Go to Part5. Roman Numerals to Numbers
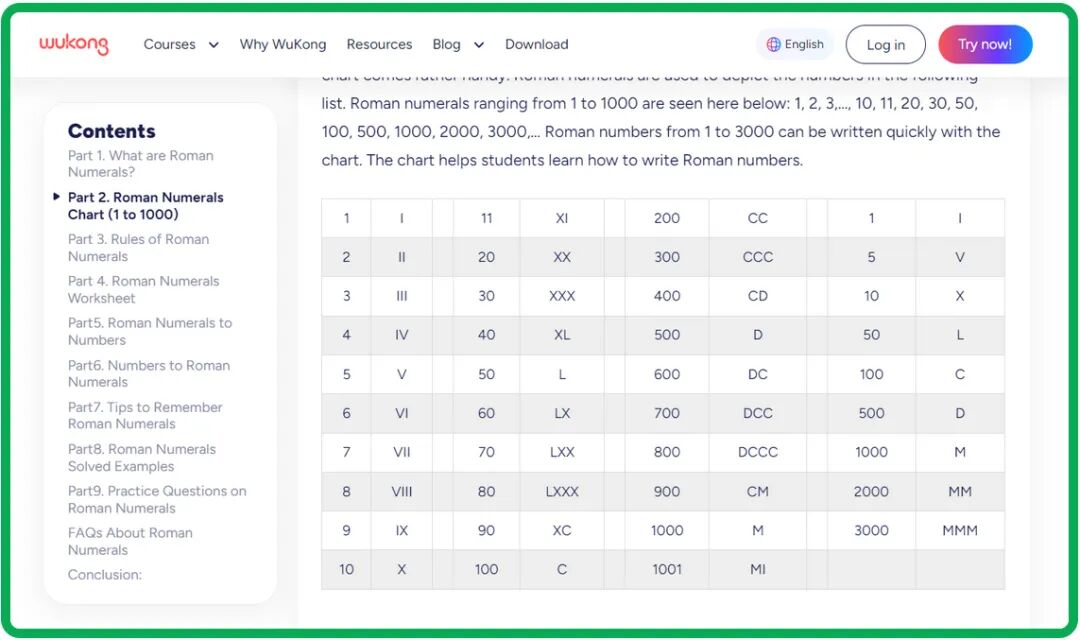The width and height of the screenshot is (1080, 640). pyautogui.click(x=149, y=332)
